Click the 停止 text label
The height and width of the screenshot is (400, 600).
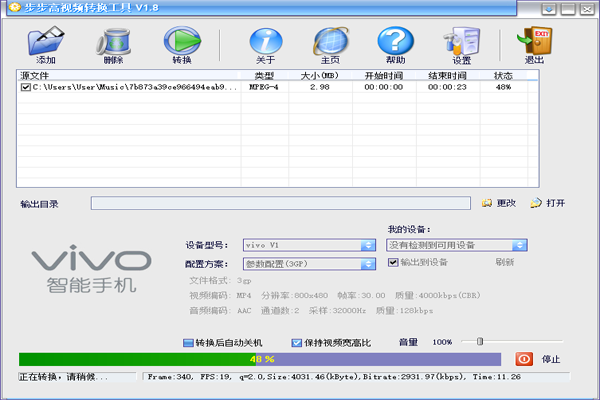(551, 359)
